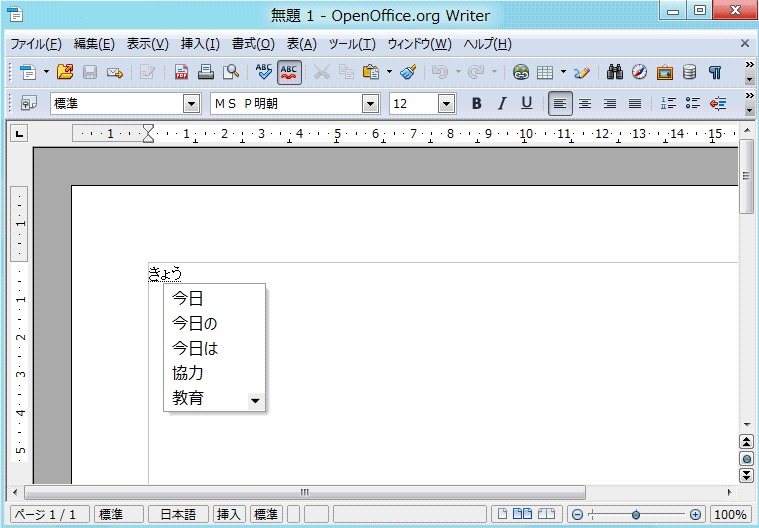
Task: Run Spelling and Grammar check icon
Action: 264,73
